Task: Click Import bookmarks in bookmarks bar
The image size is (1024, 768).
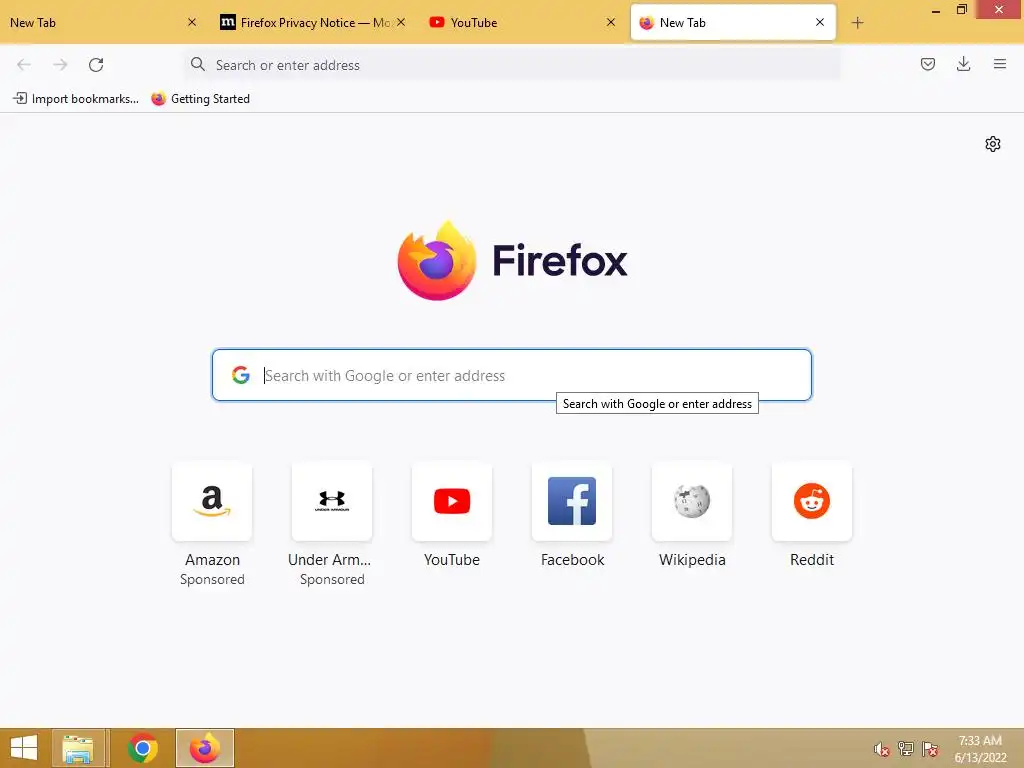Action: (76, 99)
